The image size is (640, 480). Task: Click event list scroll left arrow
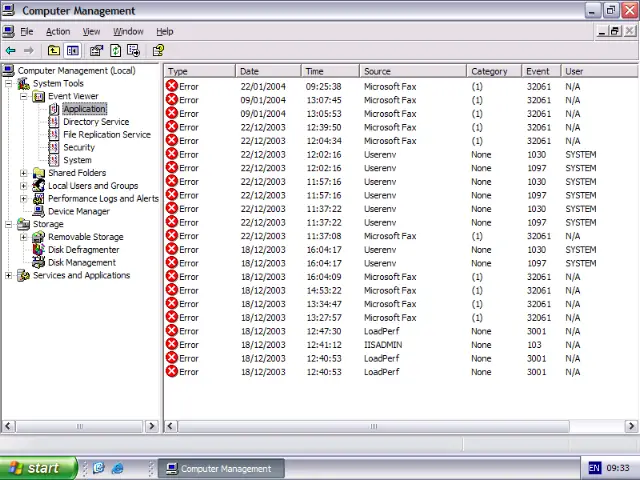171,426
